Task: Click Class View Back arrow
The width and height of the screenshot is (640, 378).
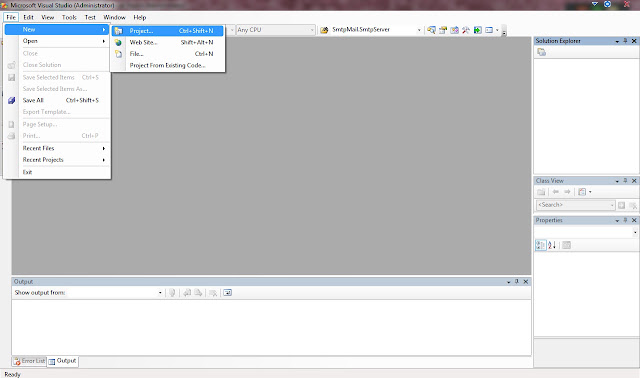Action: coord(556,192)
